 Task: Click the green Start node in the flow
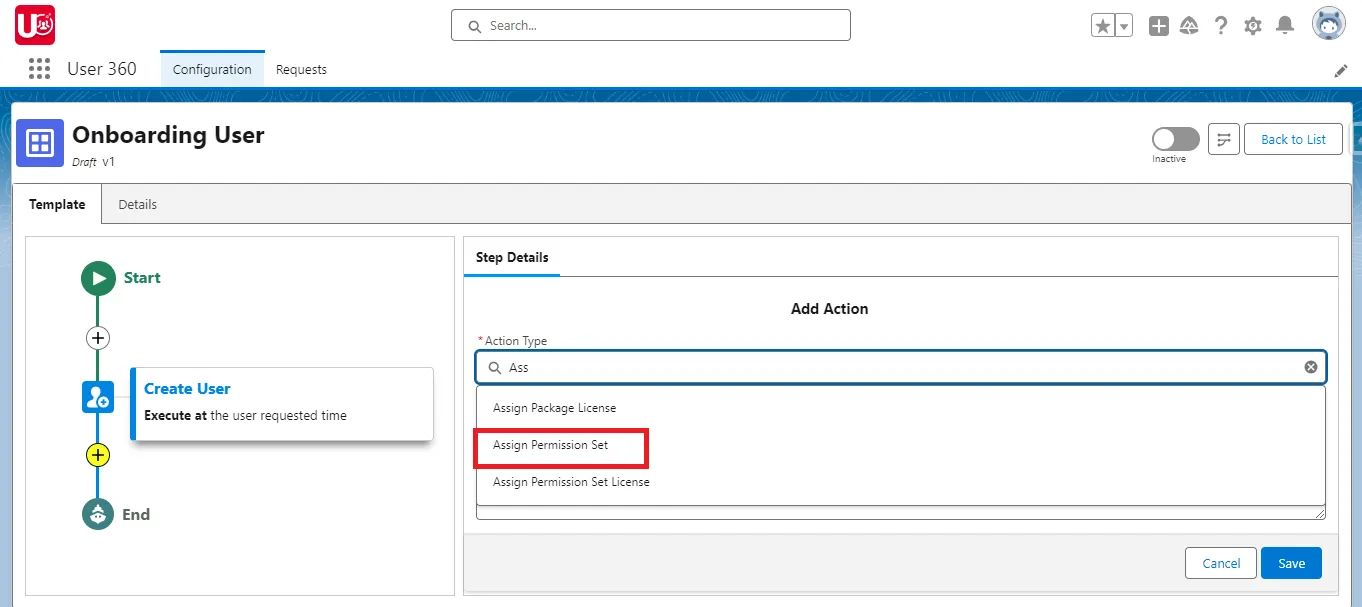(x=97, y=278)
